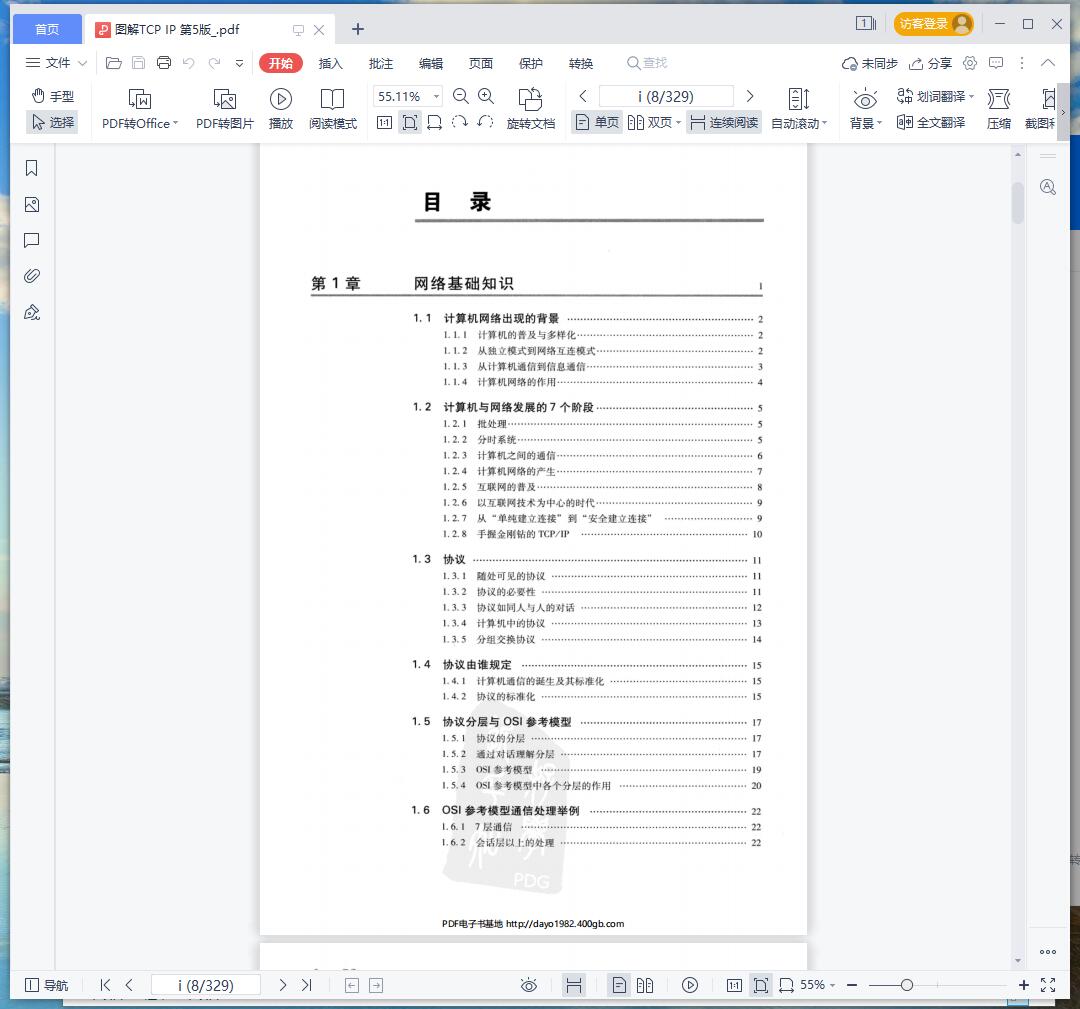Screen dimensions: 1080x1009
Task: Click 旋转文档 rotate document tool
Action: click(530, 109)
